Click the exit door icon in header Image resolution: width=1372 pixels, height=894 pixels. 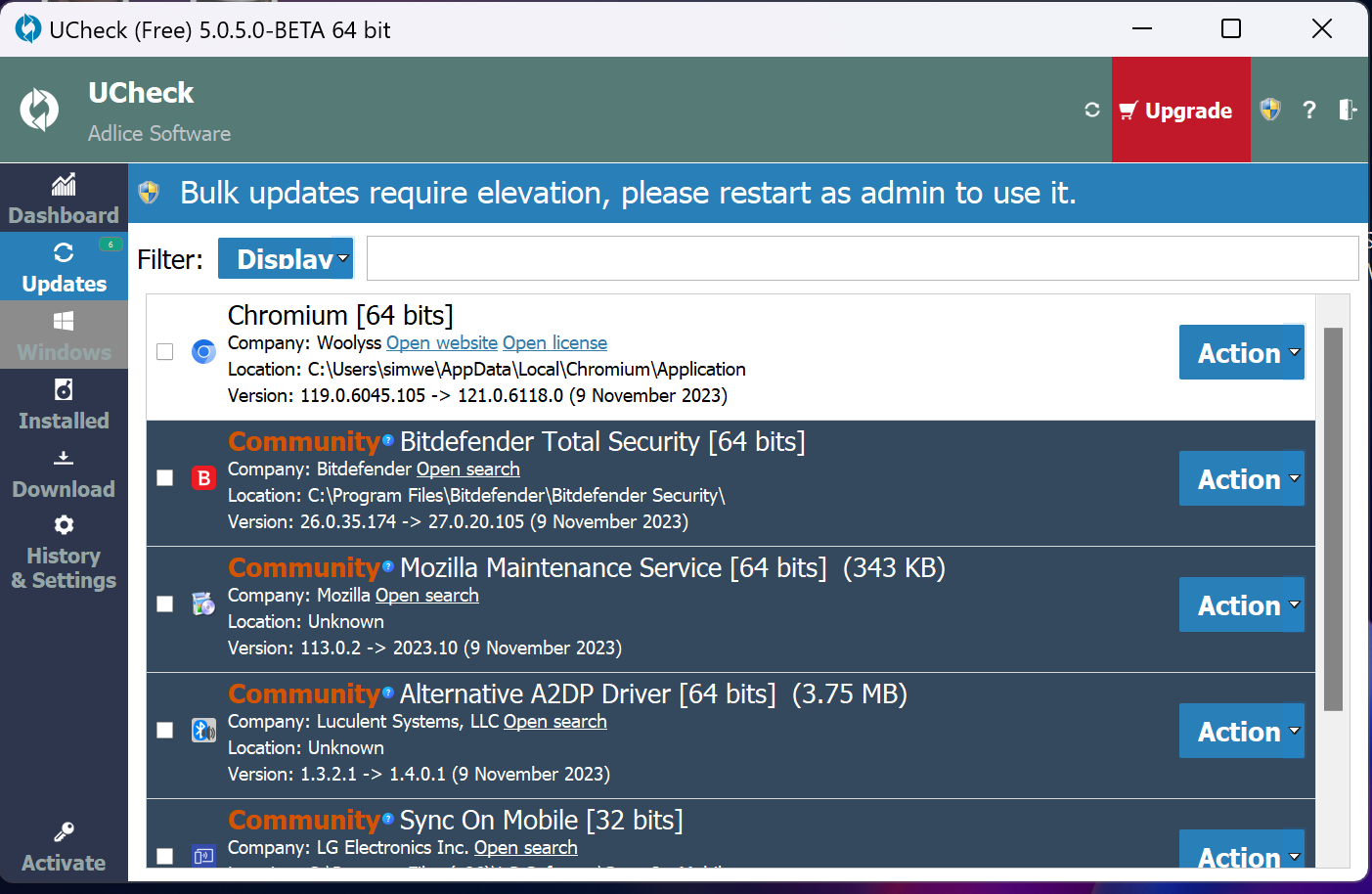(1348, 110)
